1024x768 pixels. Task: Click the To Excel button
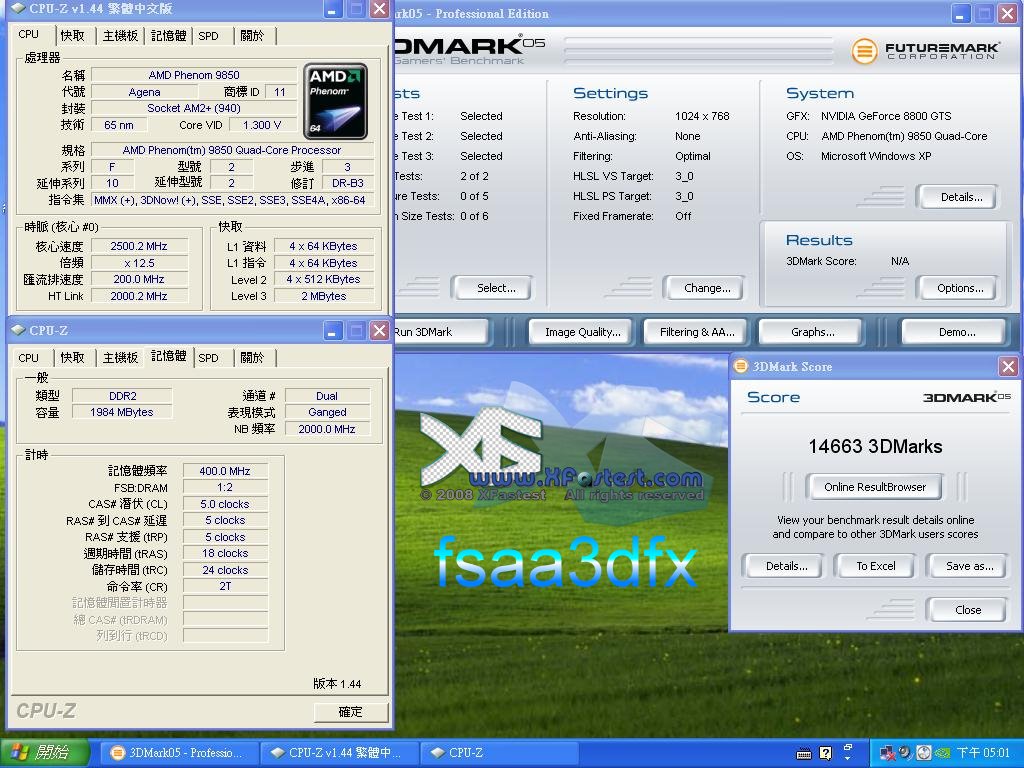[x=875, y=566]
